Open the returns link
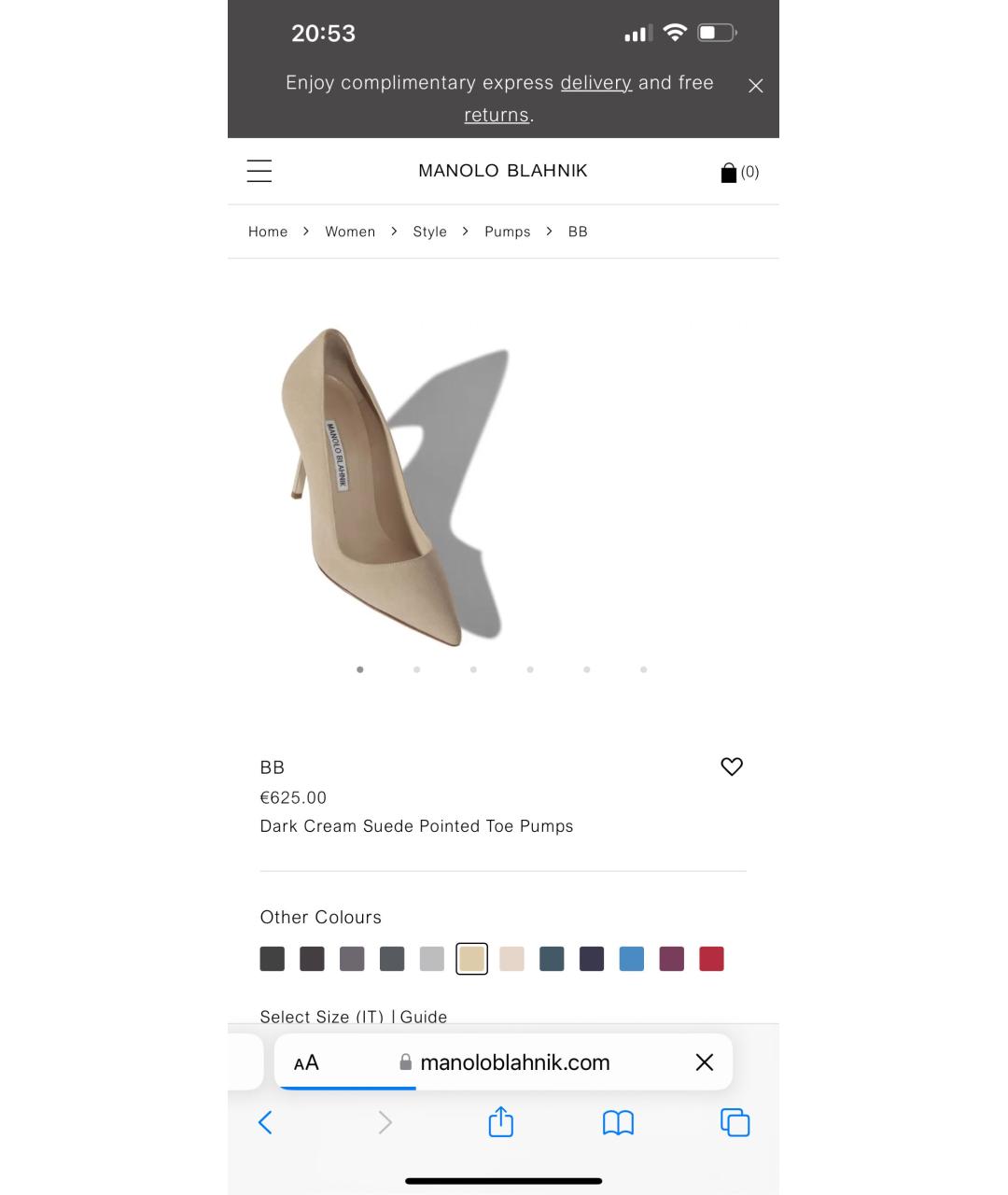This screenshot has height=1195, width=1008. (497, 116)
